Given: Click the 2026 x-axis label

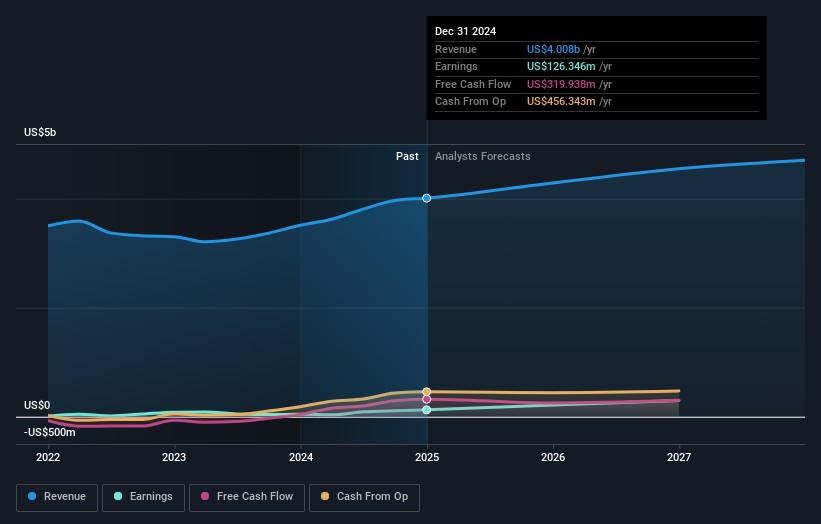Looking at the screenshot, I should pos(553,457).
